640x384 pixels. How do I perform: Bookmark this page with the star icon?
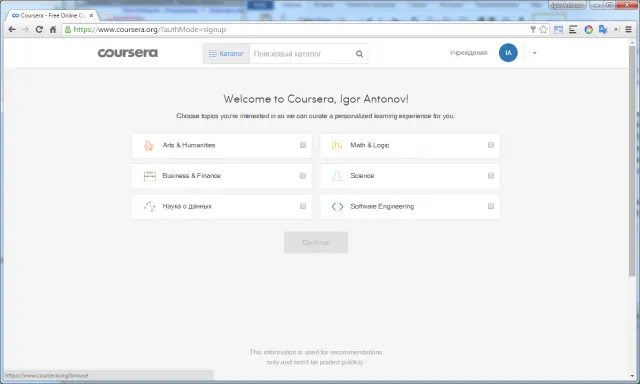pos(543,29)
